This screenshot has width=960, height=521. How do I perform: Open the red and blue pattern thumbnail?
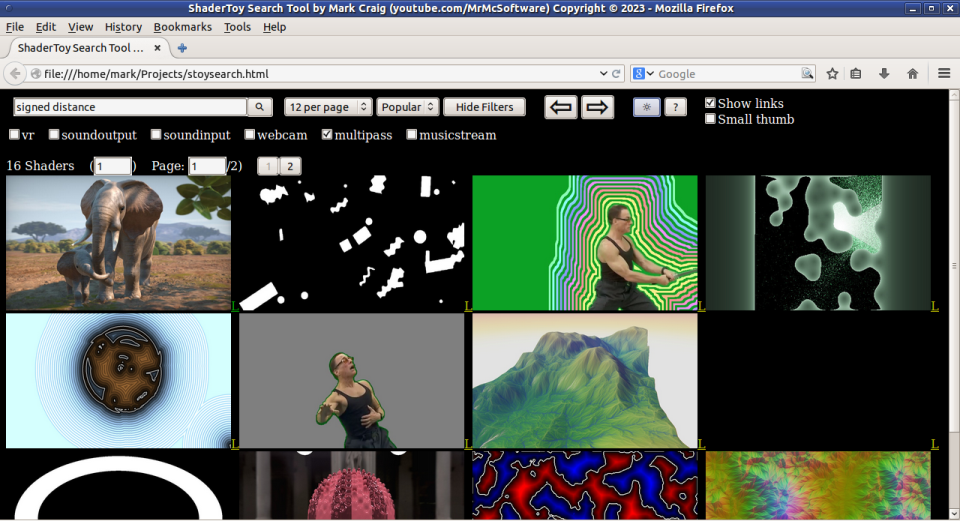pos(585,485)
